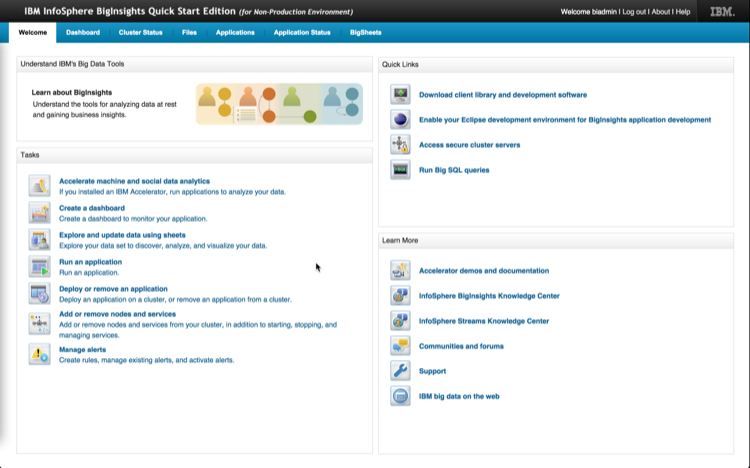This screenshot has height=468, width=750.
Task: Open Deploy or remove an application link
Action: tap(113, 289)
